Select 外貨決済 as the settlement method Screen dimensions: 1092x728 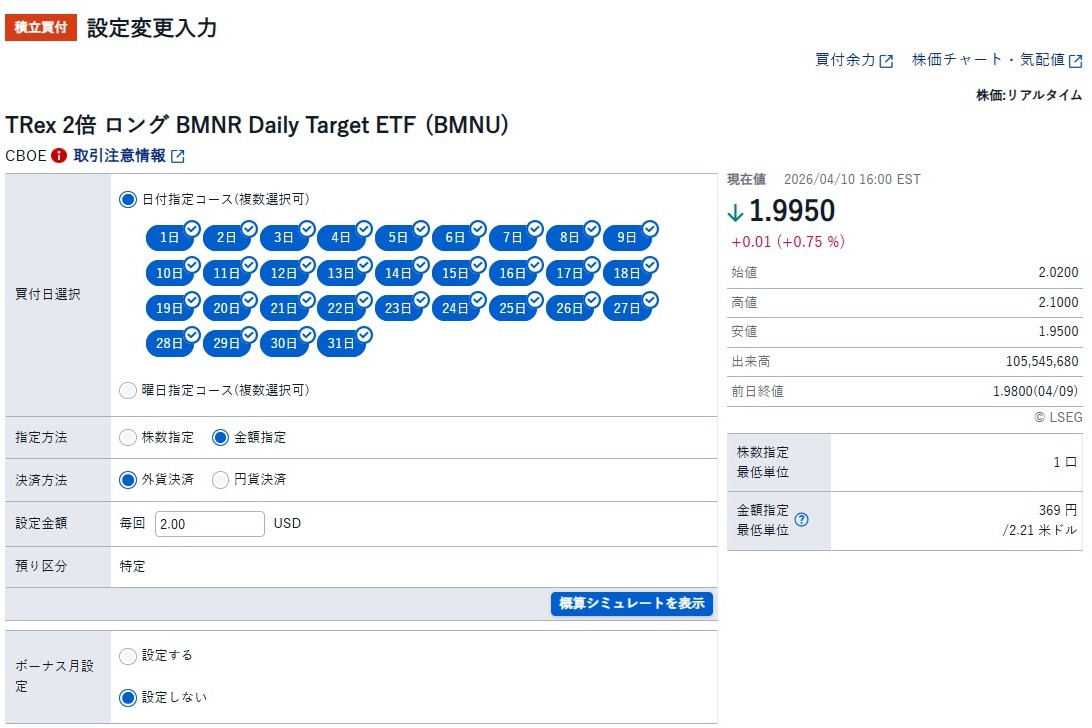point(128,480)
